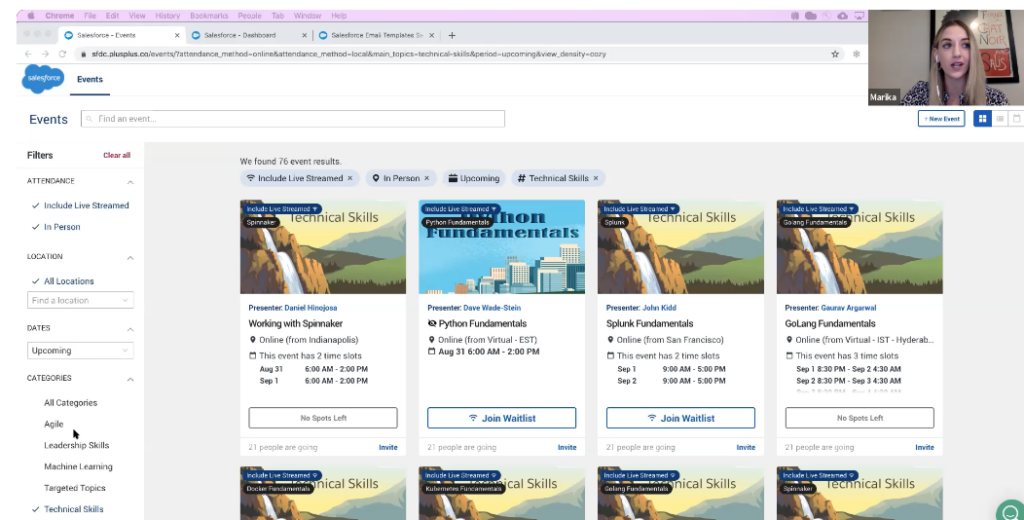Click the Salesforce cloud logo

(x=43, y=78)
